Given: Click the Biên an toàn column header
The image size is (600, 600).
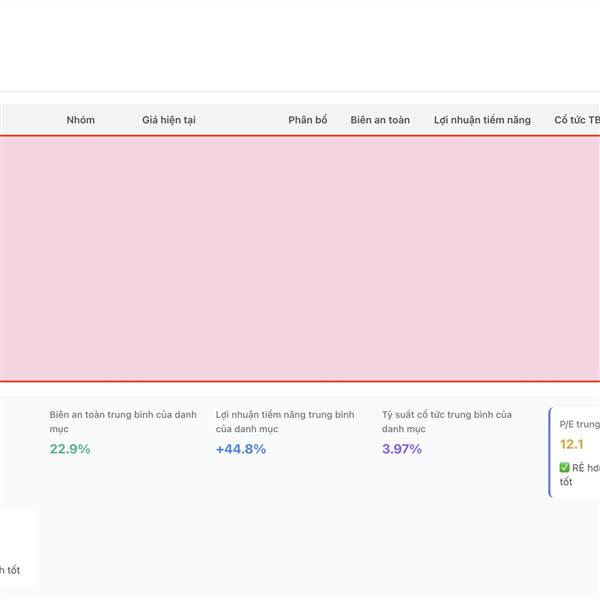Looking at the screenshot, I should 380,120.
